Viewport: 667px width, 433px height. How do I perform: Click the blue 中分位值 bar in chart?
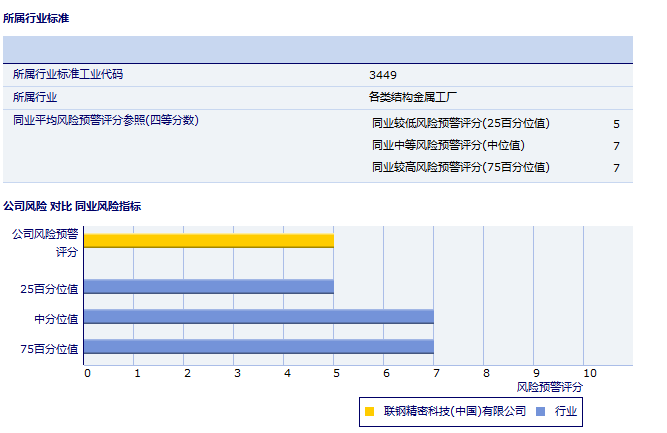tap(258, 317)
